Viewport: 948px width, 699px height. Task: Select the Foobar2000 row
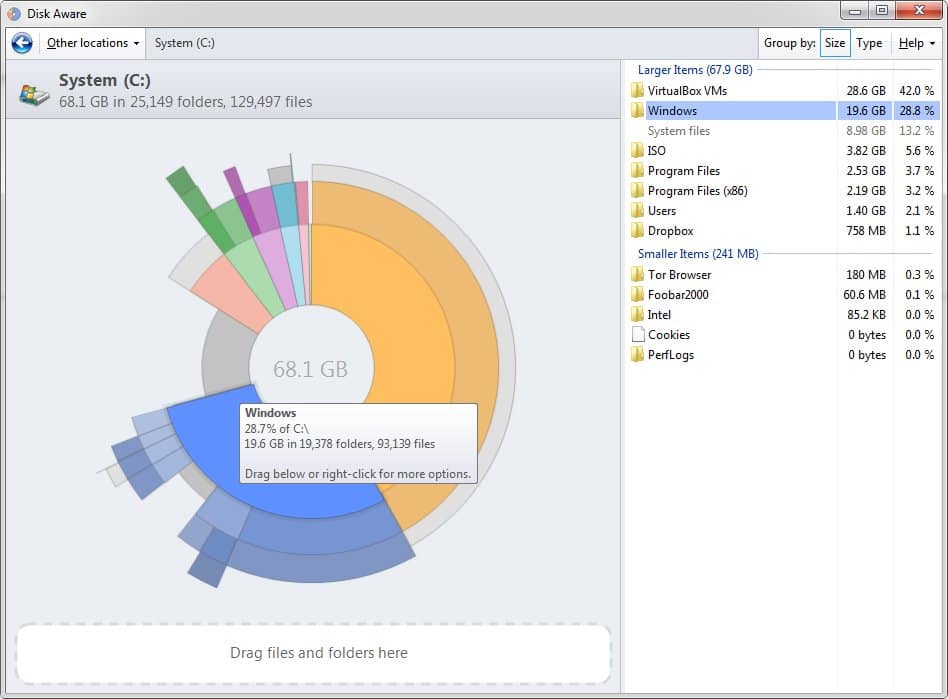(783, 294)
